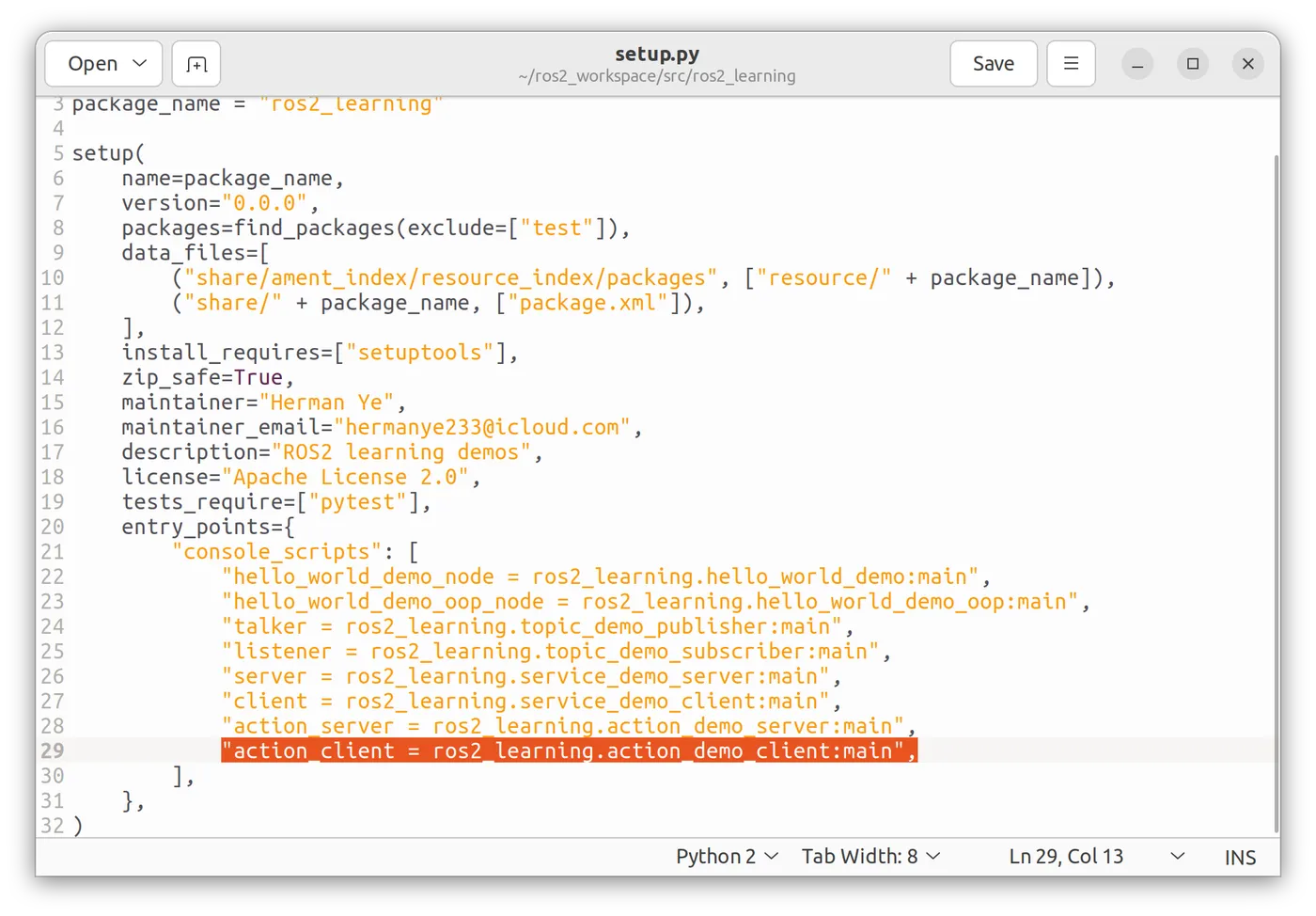Open the Ln 29, Col 13 position menu
Image resolution: width=1316 pixels, height=916 pixels.
click(1096, 857)
